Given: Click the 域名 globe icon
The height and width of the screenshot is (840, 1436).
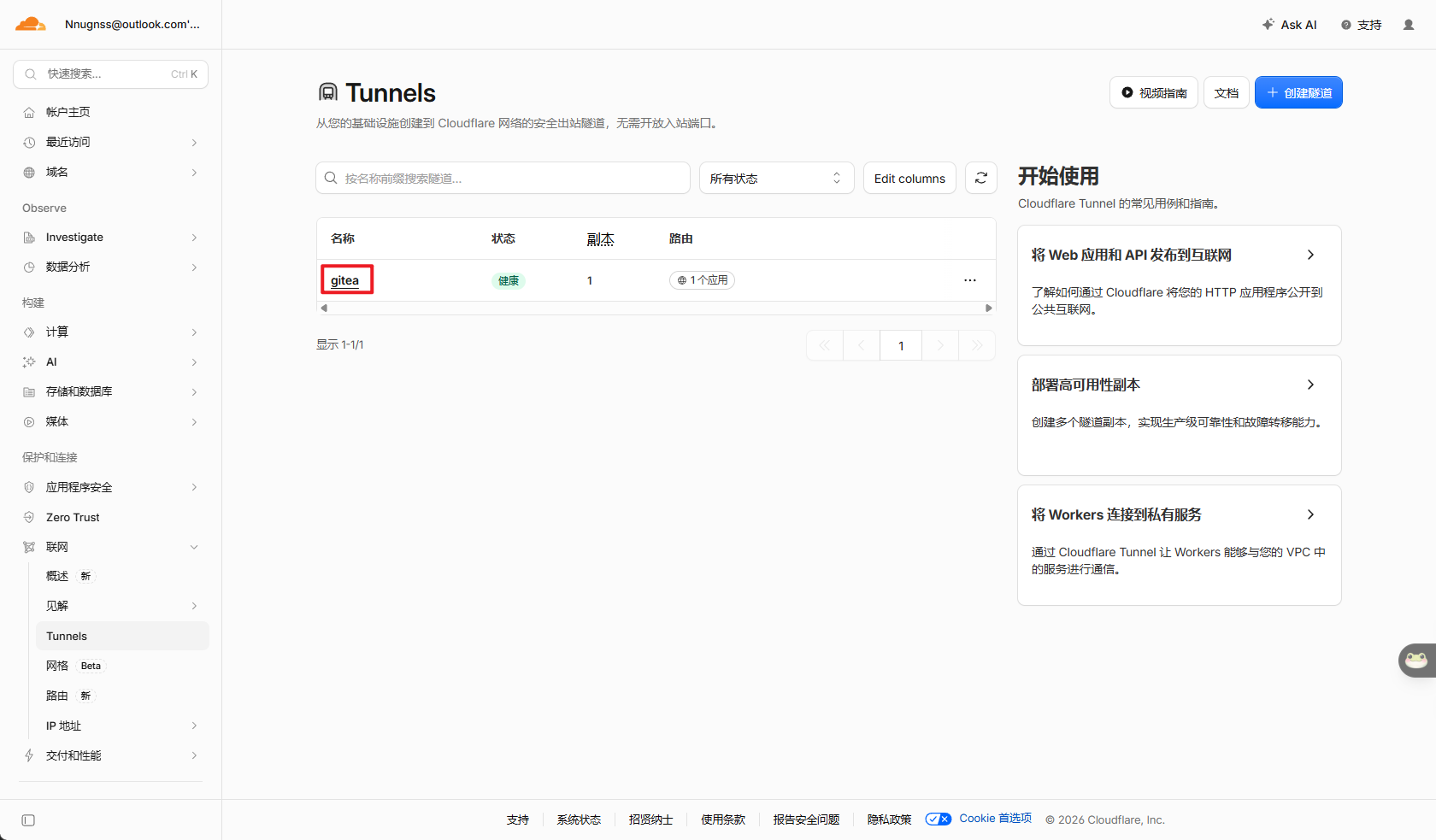Looking at the screenshot, I should pos(29,173).
